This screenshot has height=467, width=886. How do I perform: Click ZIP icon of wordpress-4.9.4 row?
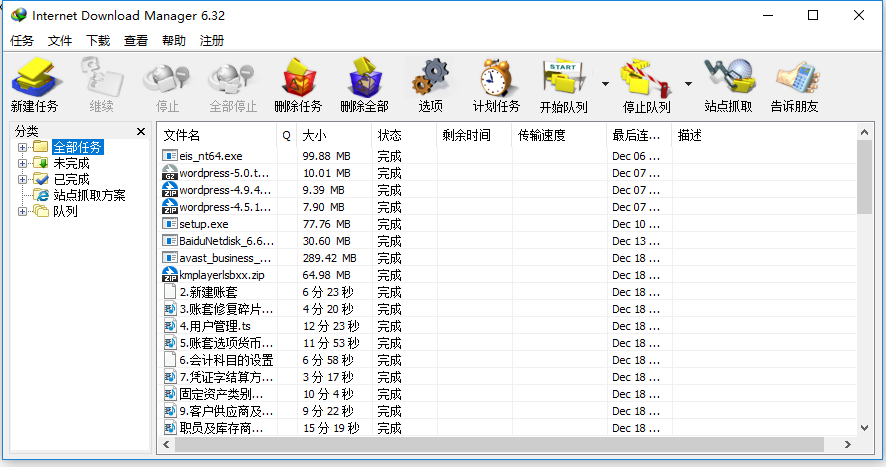click(170, 189)
